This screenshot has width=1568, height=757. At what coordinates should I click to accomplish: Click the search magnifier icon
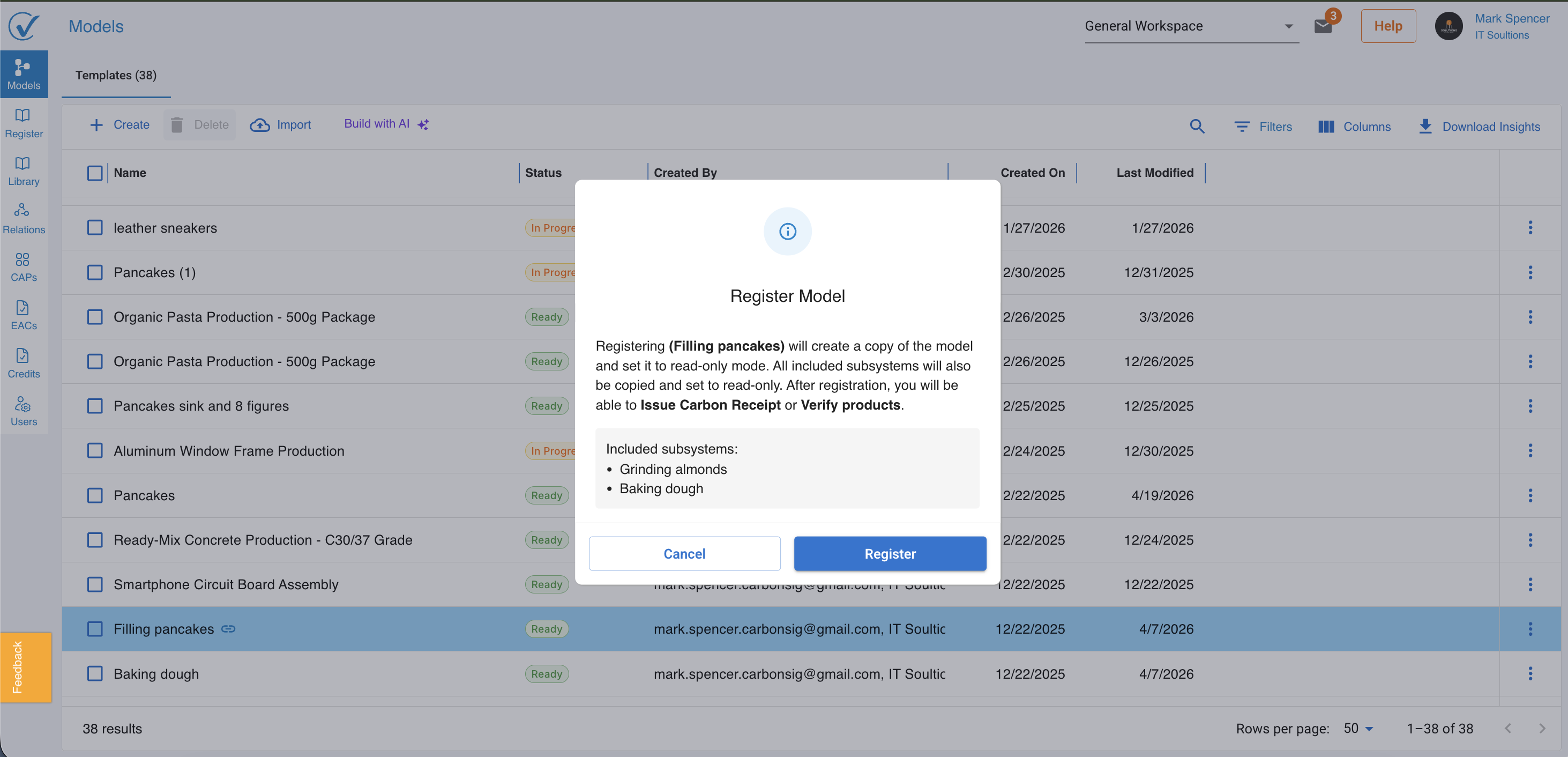[1197, 126]
